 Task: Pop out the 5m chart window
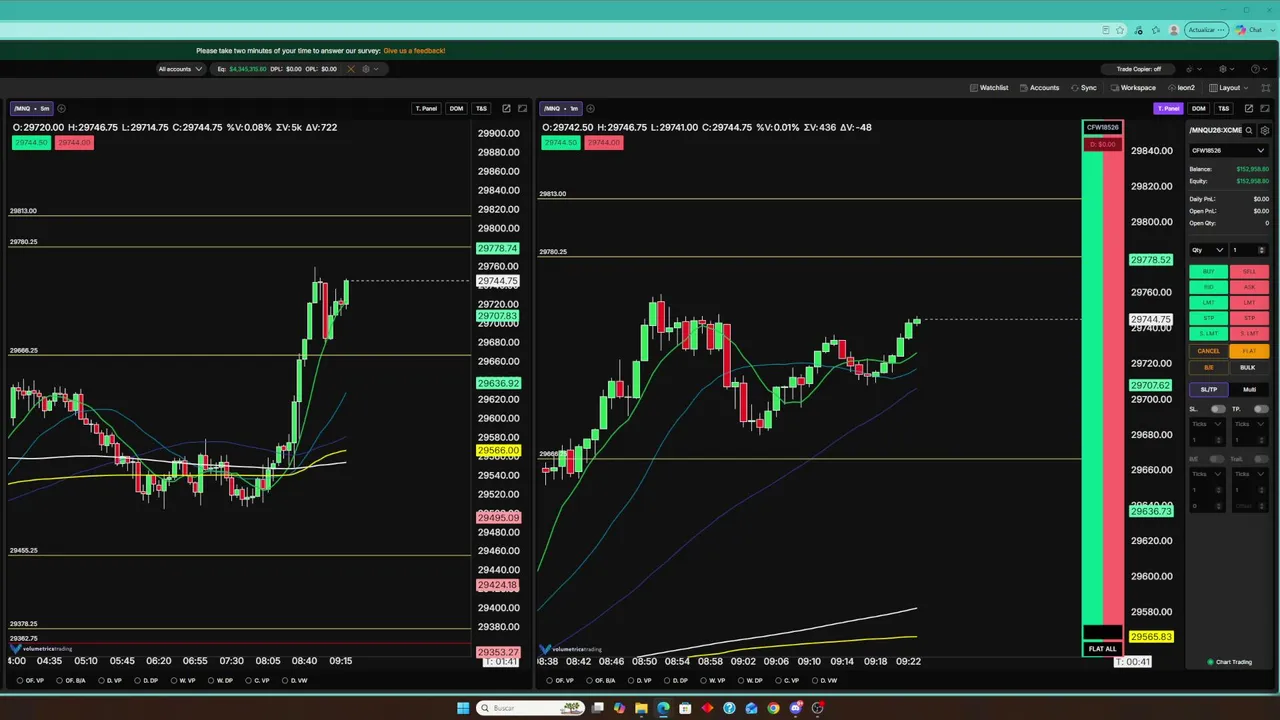coord(506,108)
